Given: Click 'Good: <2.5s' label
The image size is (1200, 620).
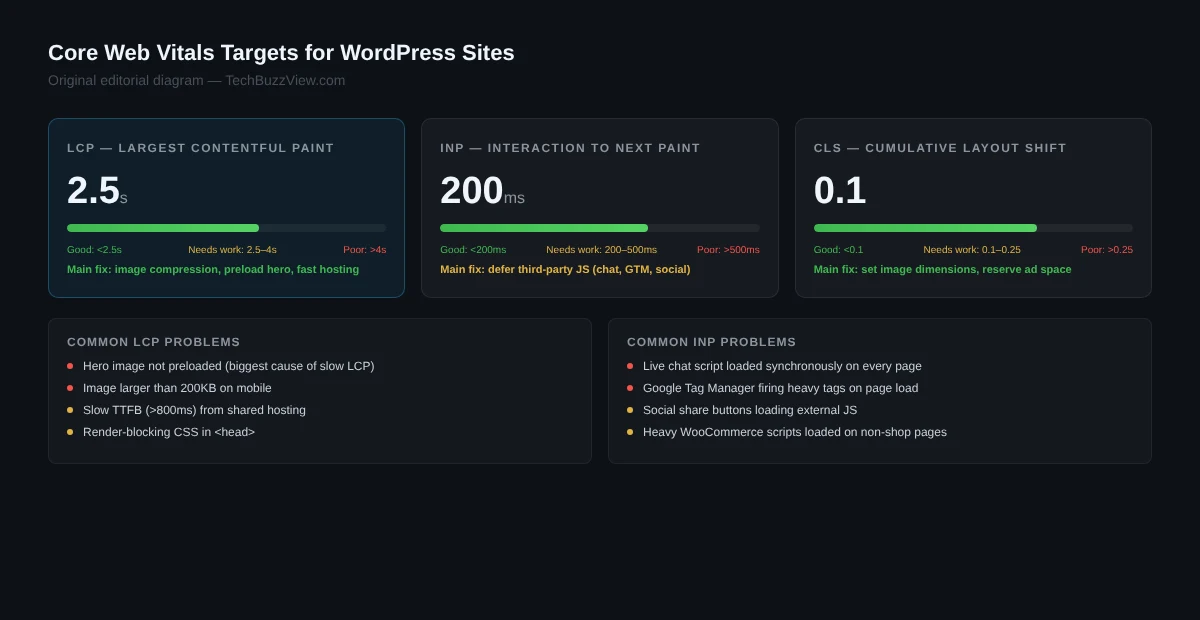Looking at the screenshot, I should tap(94, 250).
